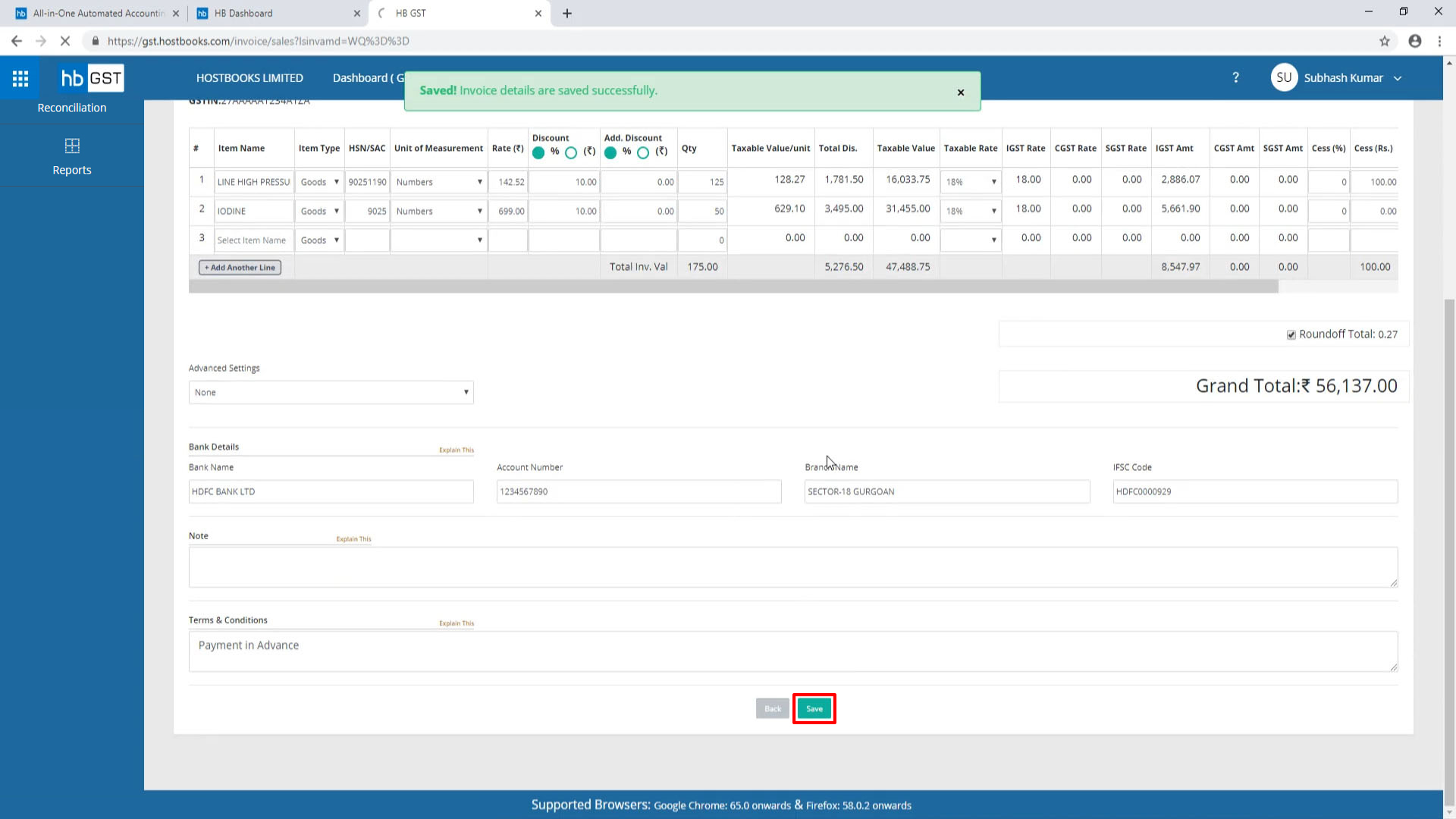This screenshot has height=819, width=1456.
Task: Stop page loading with X button
Action: point(65,41)
